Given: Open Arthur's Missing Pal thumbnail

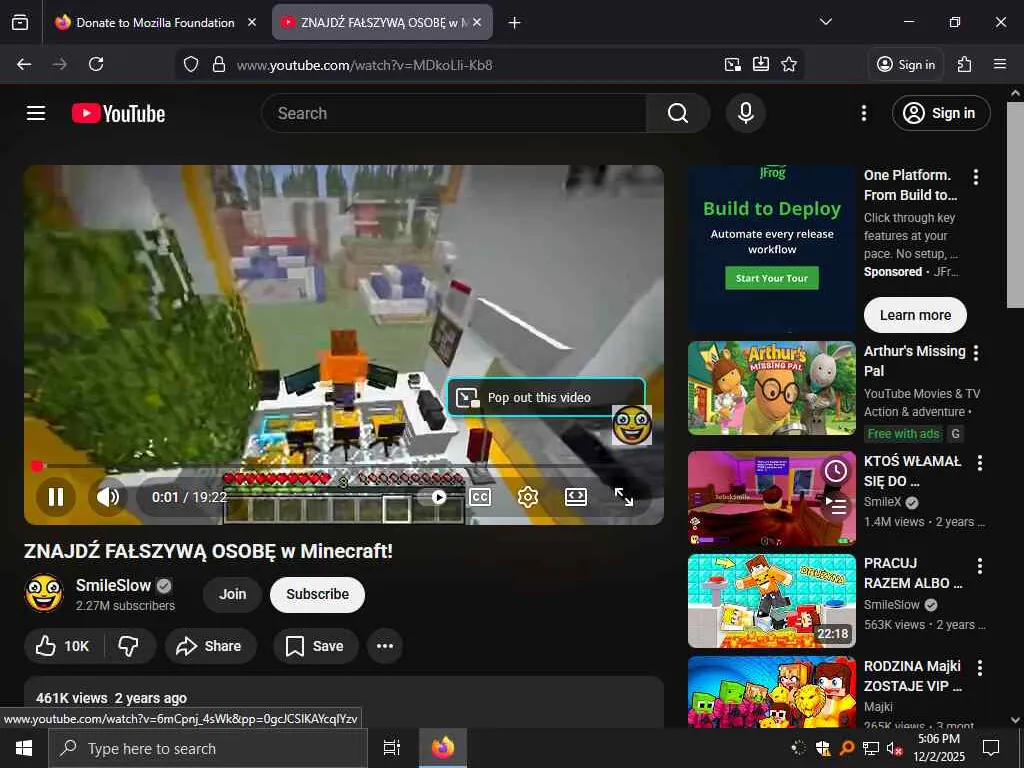Looking at the screenshot, I should click(772, 388).
